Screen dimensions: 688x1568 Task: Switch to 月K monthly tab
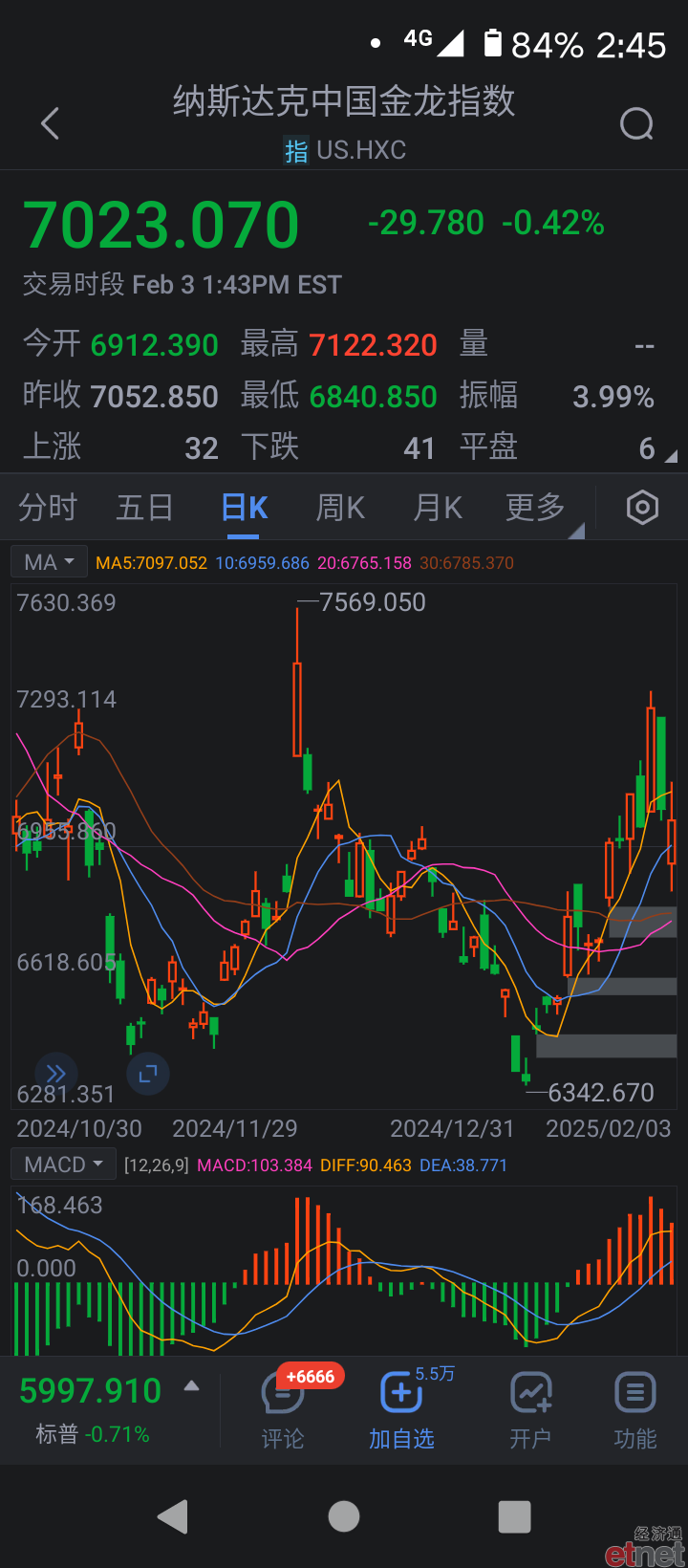(438, 508)
